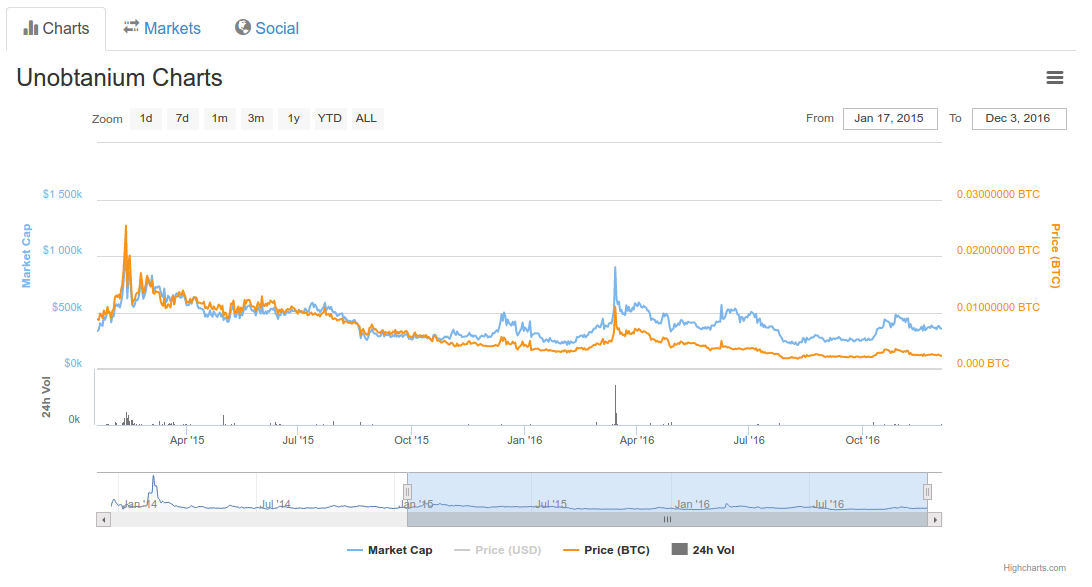Switch to the Markets tab
Image resolution: width=1092 pixels, height=587 pixels.
pos(162,29)
